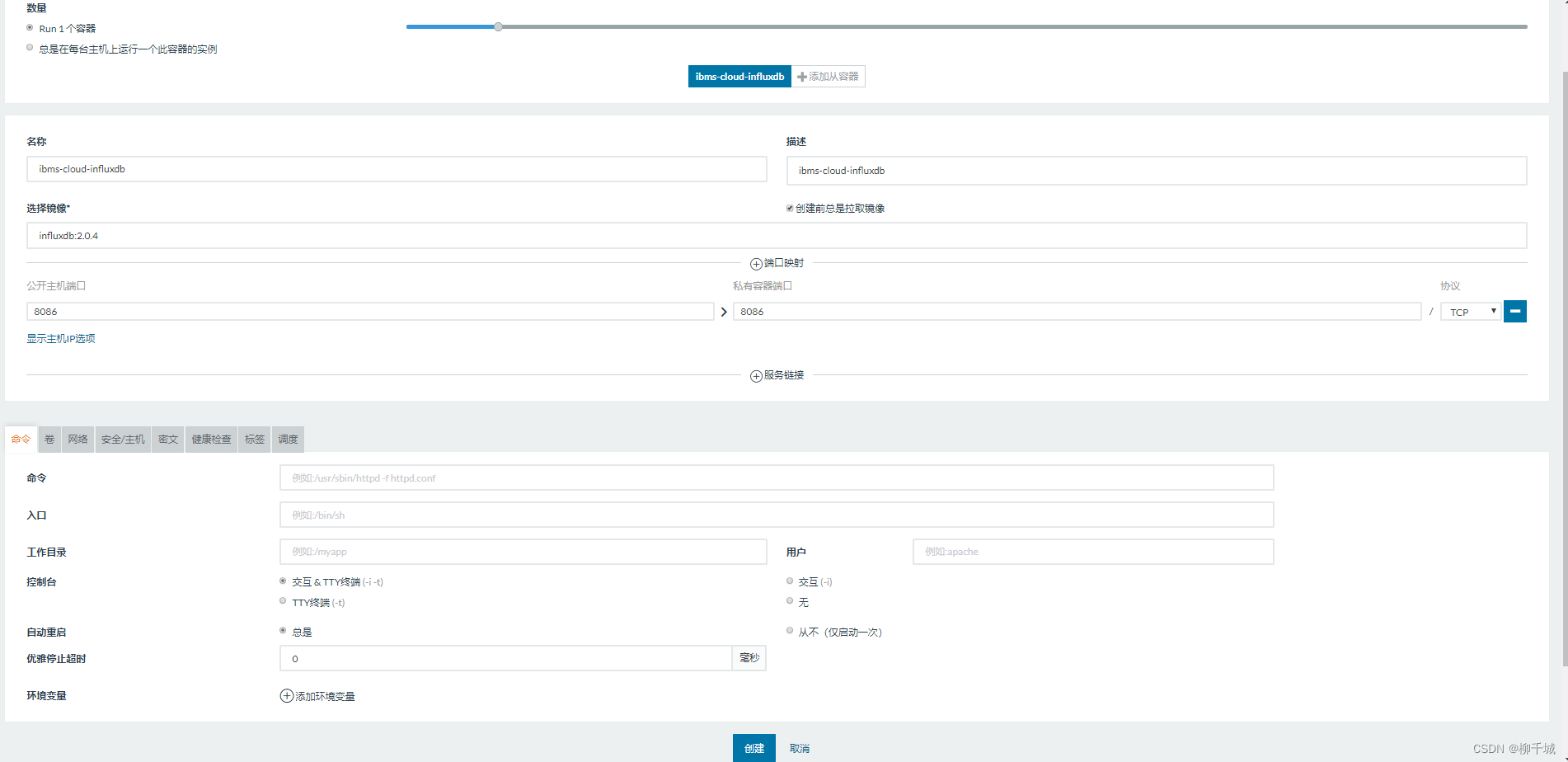
Task: Click the arrow between host and container port
Action: (724, 312)
